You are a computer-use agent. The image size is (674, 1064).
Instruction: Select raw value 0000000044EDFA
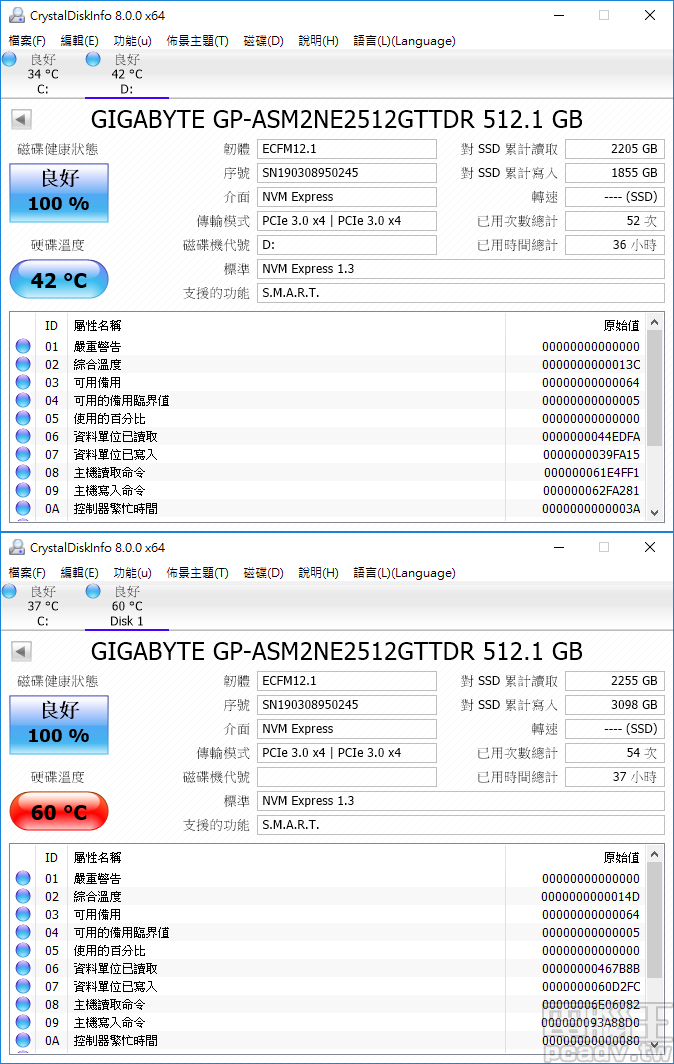coord(591,436)
